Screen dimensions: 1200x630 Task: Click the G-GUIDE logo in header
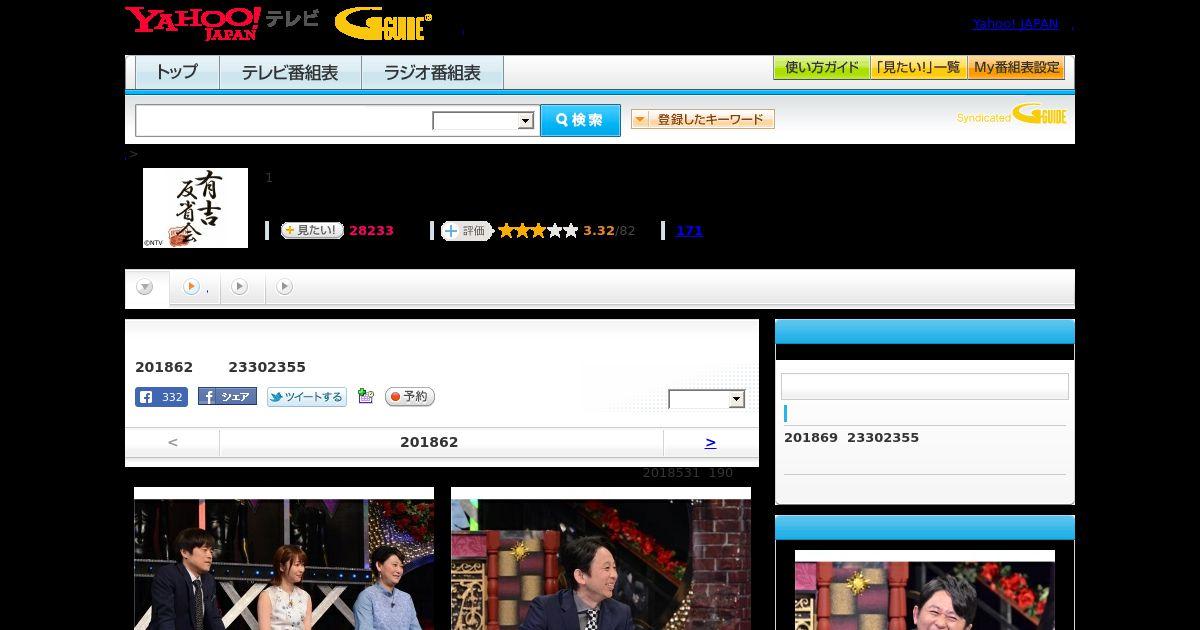pos(383,23)
